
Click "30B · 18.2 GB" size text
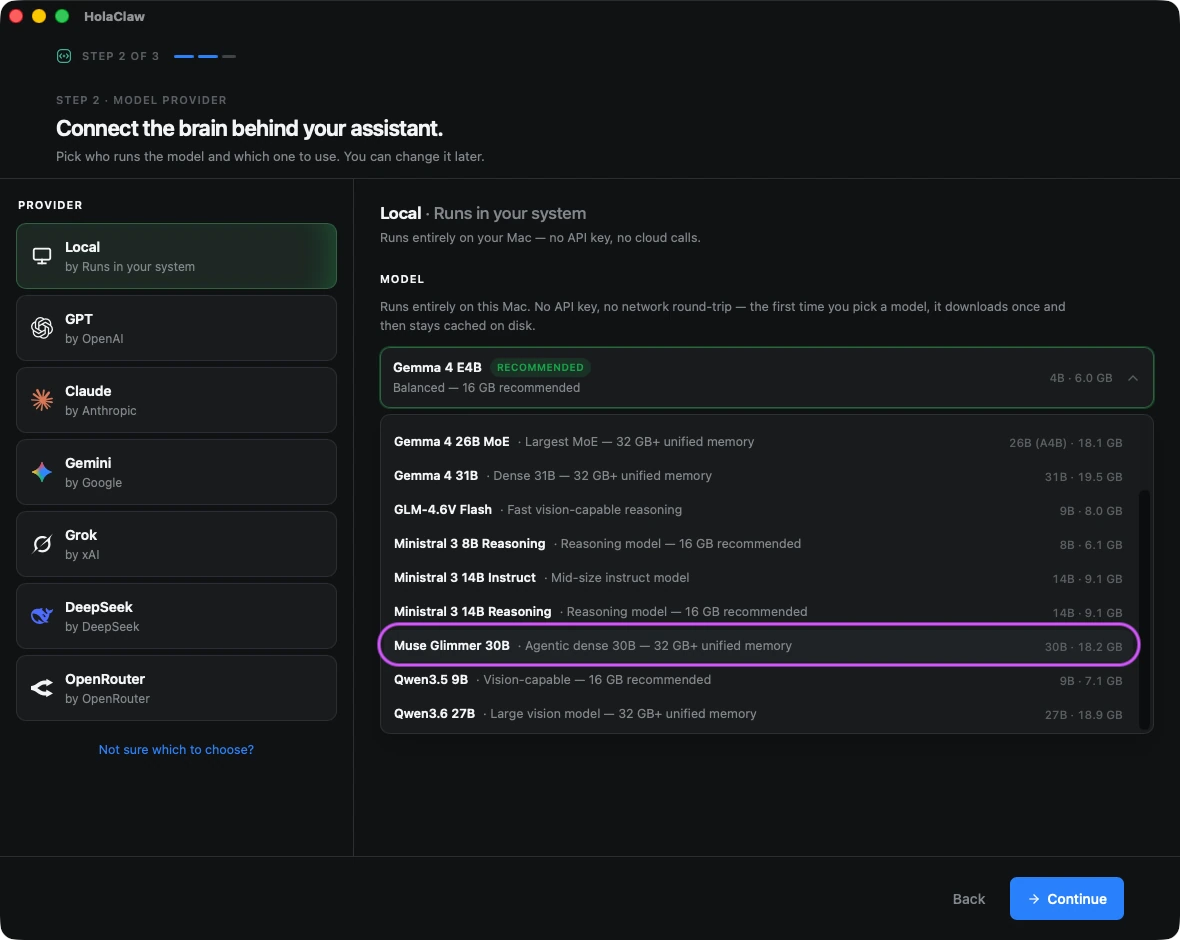click(1083, 646)
